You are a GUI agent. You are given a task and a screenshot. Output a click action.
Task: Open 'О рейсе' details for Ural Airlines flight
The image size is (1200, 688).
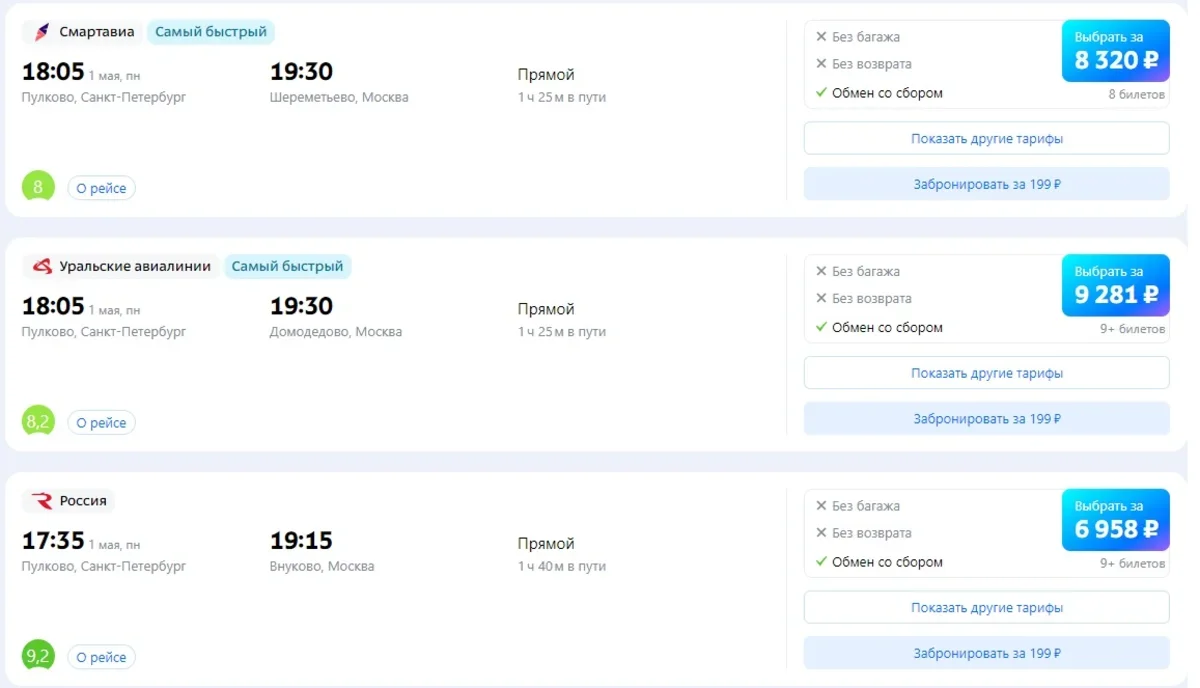(x=101, y=423)
